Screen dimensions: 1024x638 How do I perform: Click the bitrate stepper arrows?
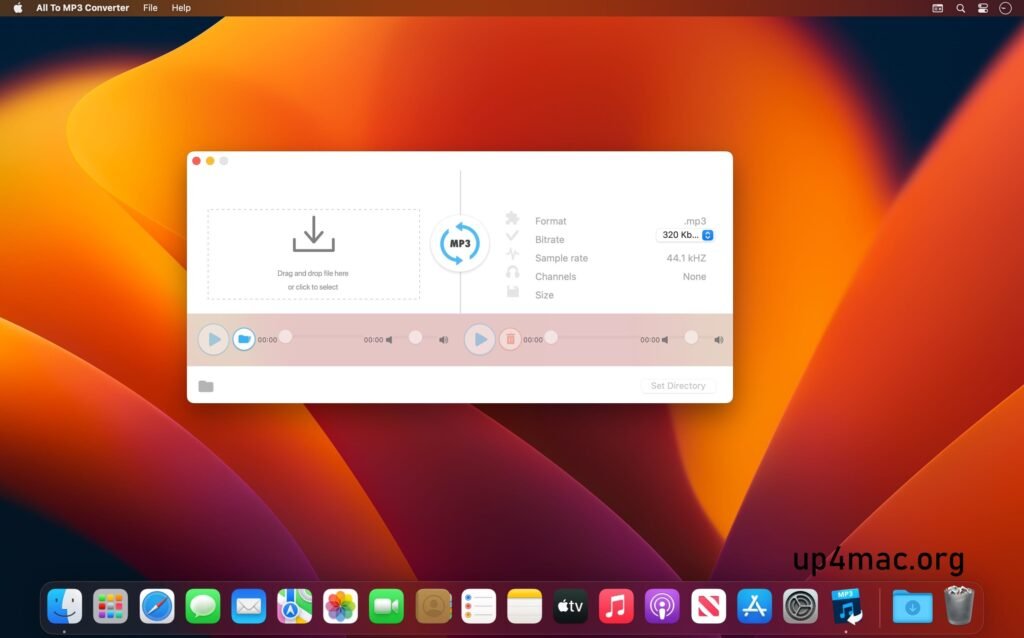[x=706, y=235]
